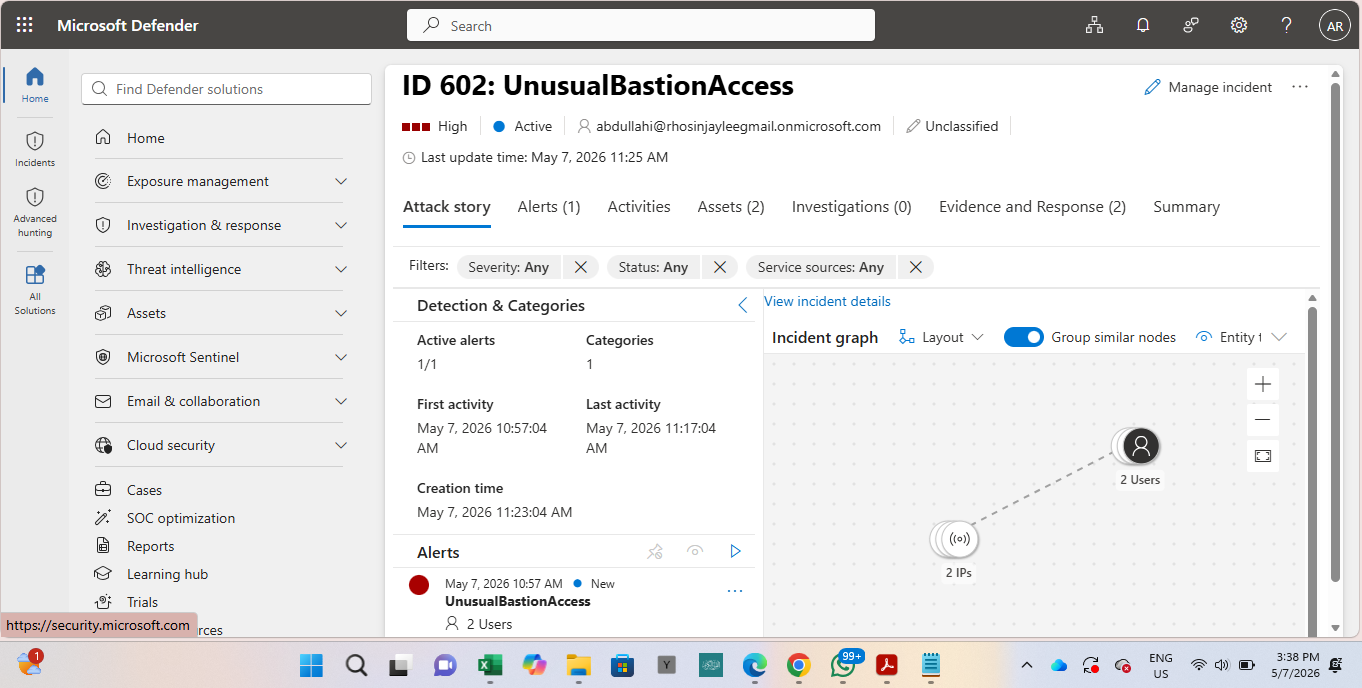Screen dimensions: 1362x688
Task: Open the Layout dropdown
Action: click(x=941, y=337)
